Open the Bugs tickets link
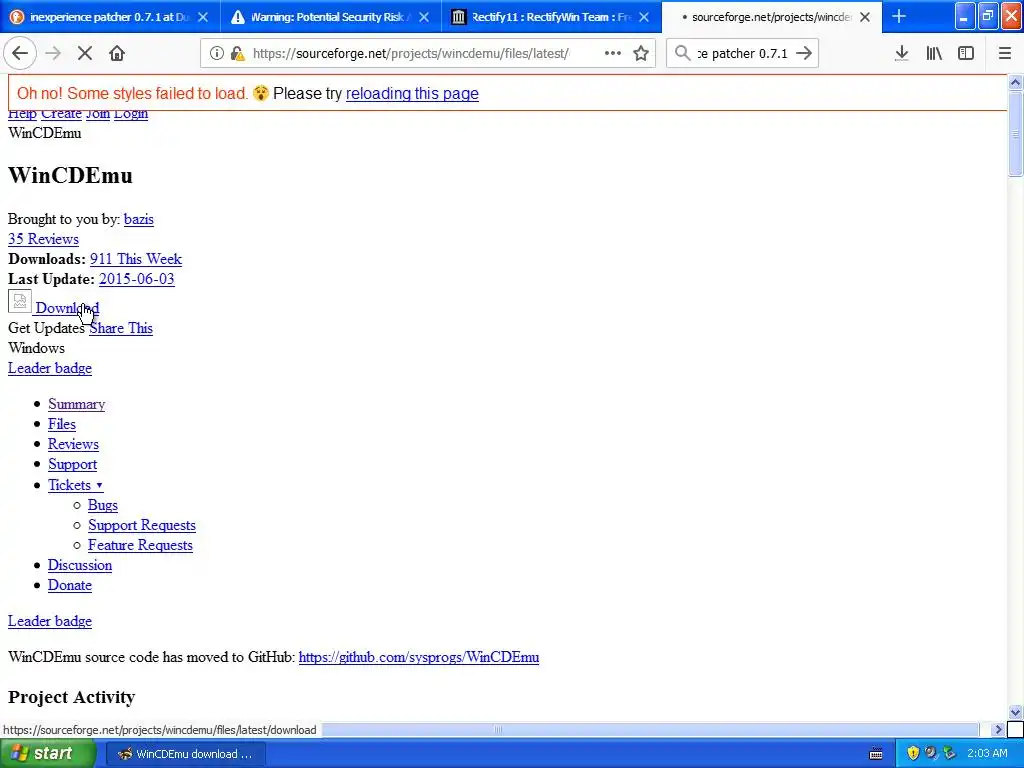This screenshot has width=1024, height=768. coord(103,505)
